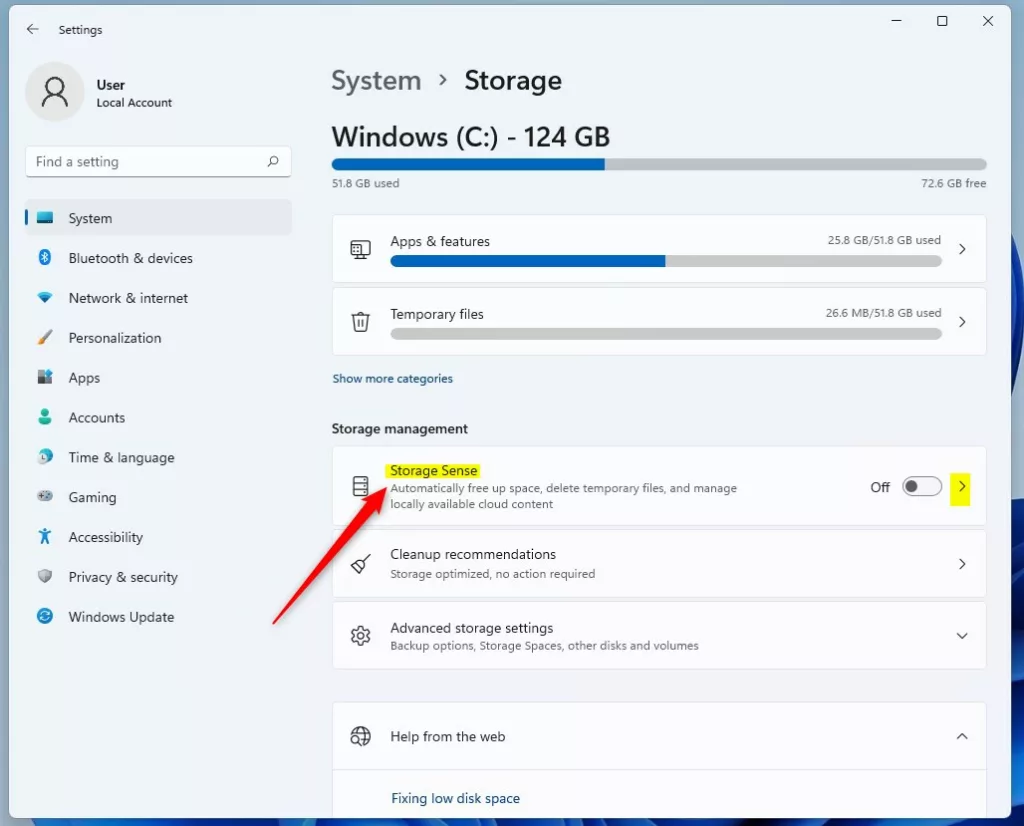Open Temporary files via its chevron
The image size is (1024, 826).
(962, 322)
